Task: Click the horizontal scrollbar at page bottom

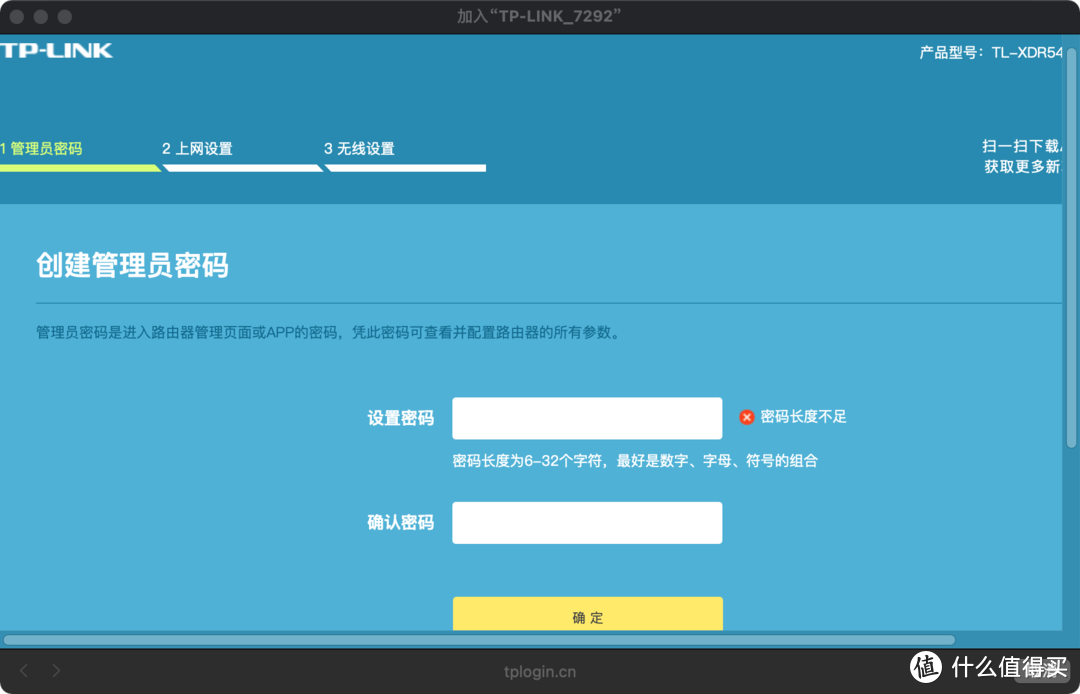Action: pyautogui.click(x=480, y=640)
